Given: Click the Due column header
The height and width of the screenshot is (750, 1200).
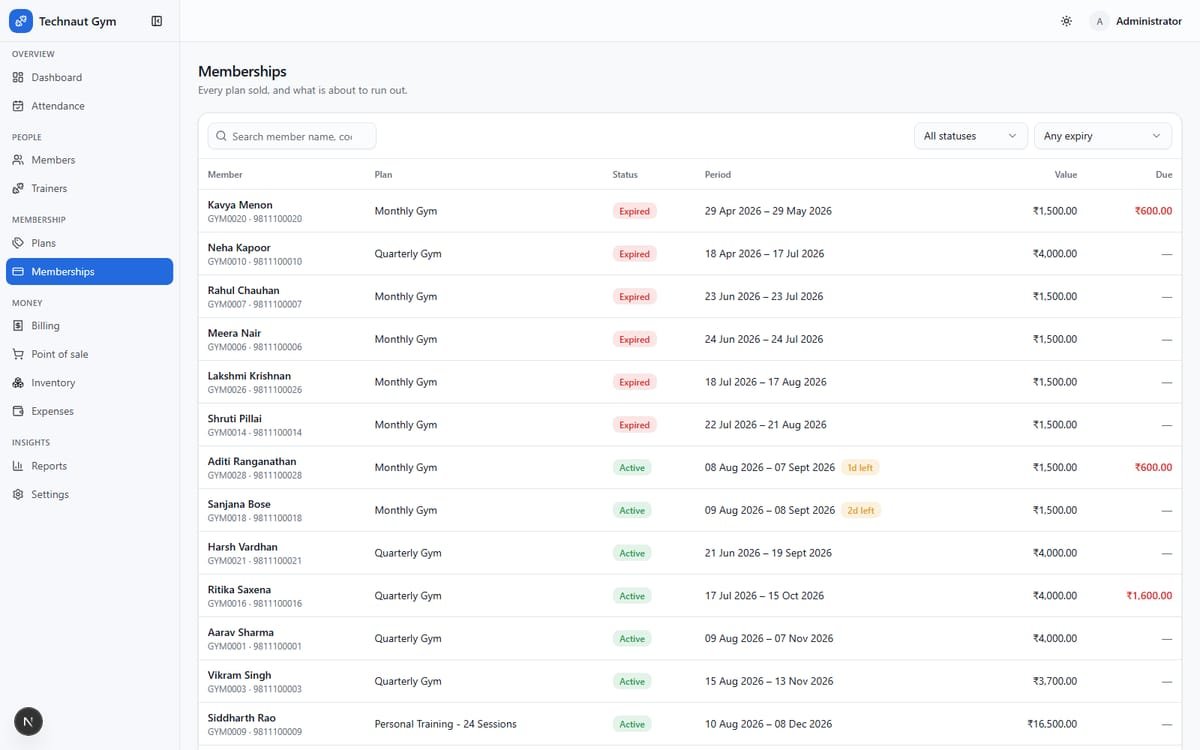Looking at the screenshot, I should (1164, 174).
